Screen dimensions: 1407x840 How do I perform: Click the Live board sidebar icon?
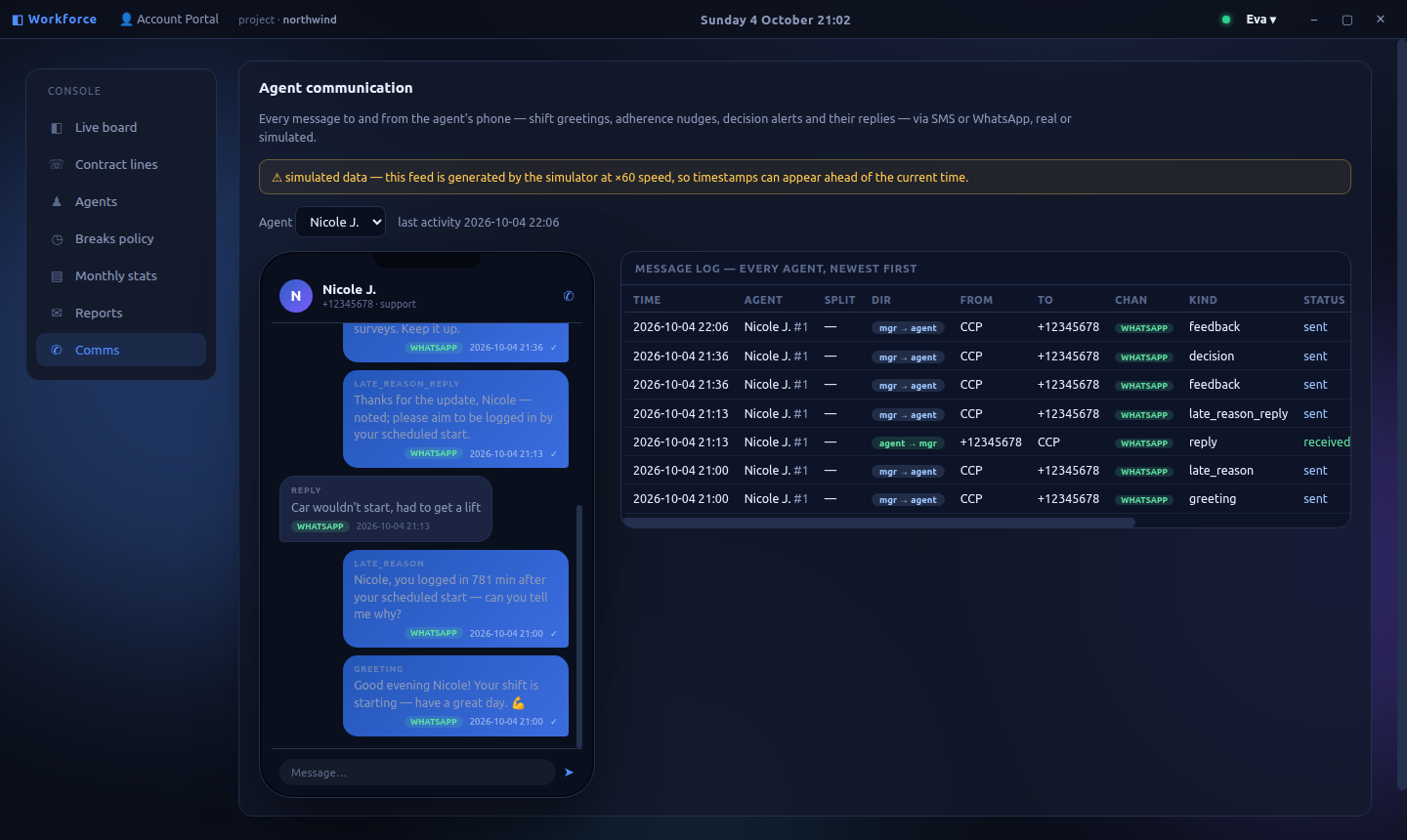57,128
